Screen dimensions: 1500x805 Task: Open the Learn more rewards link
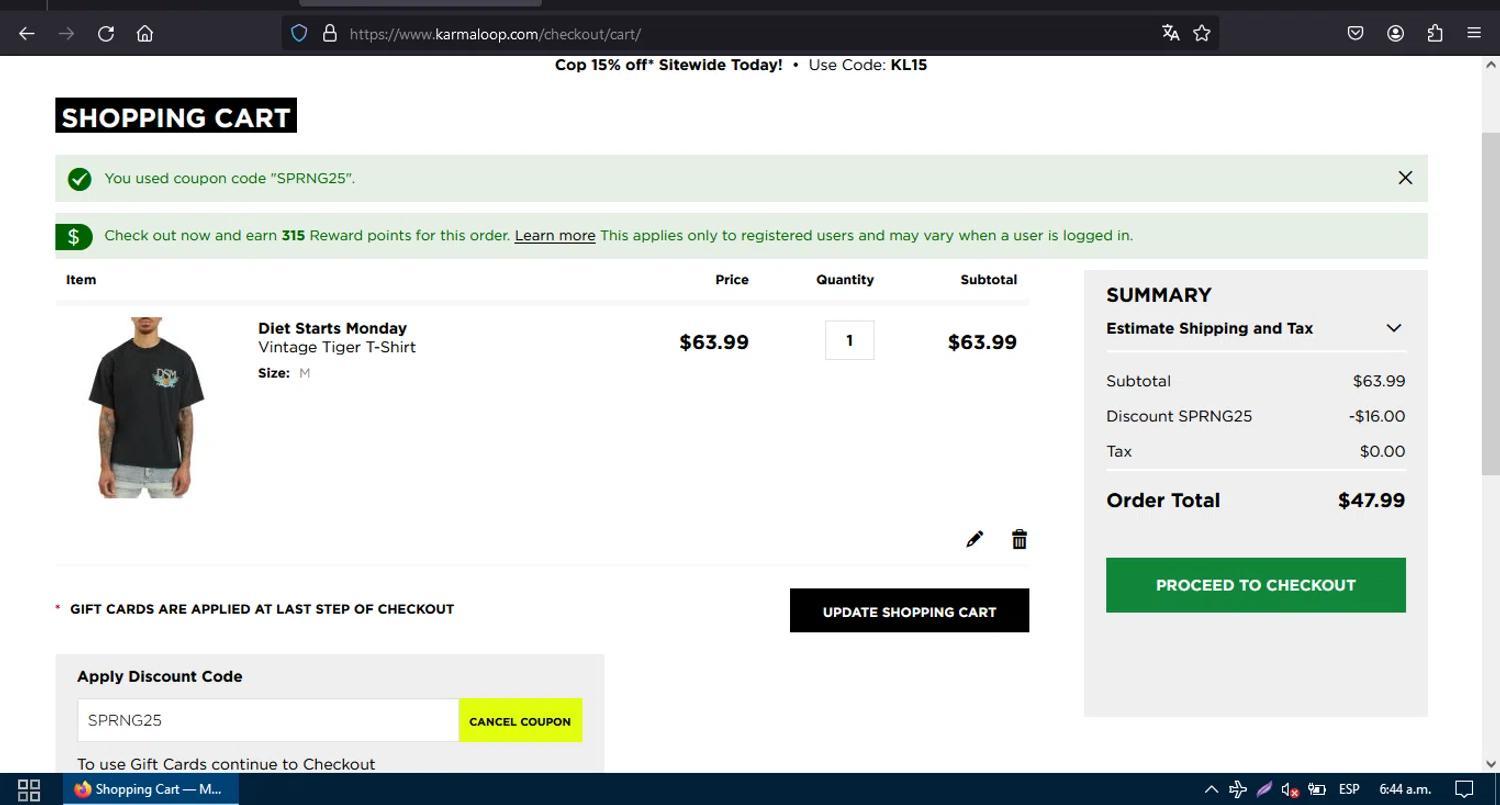click(x=555, y=236)
